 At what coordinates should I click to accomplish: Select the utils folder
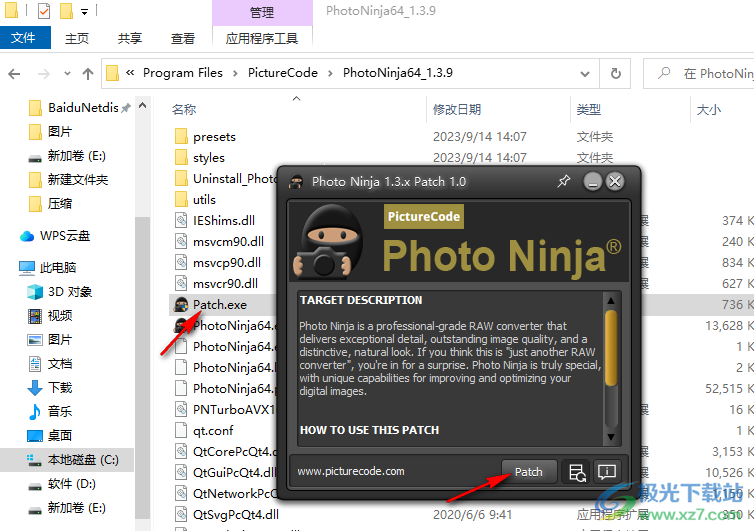click(204, 200)
